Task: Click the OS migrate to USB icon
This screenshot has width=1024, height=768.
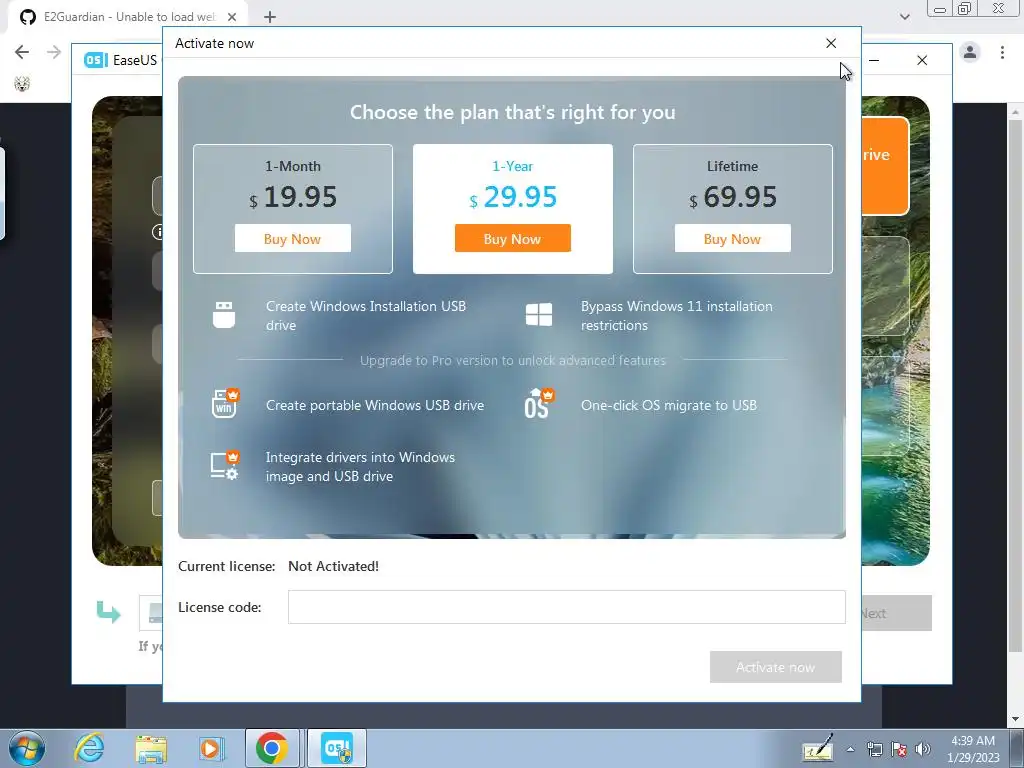Action: click(x=539, y=404)
